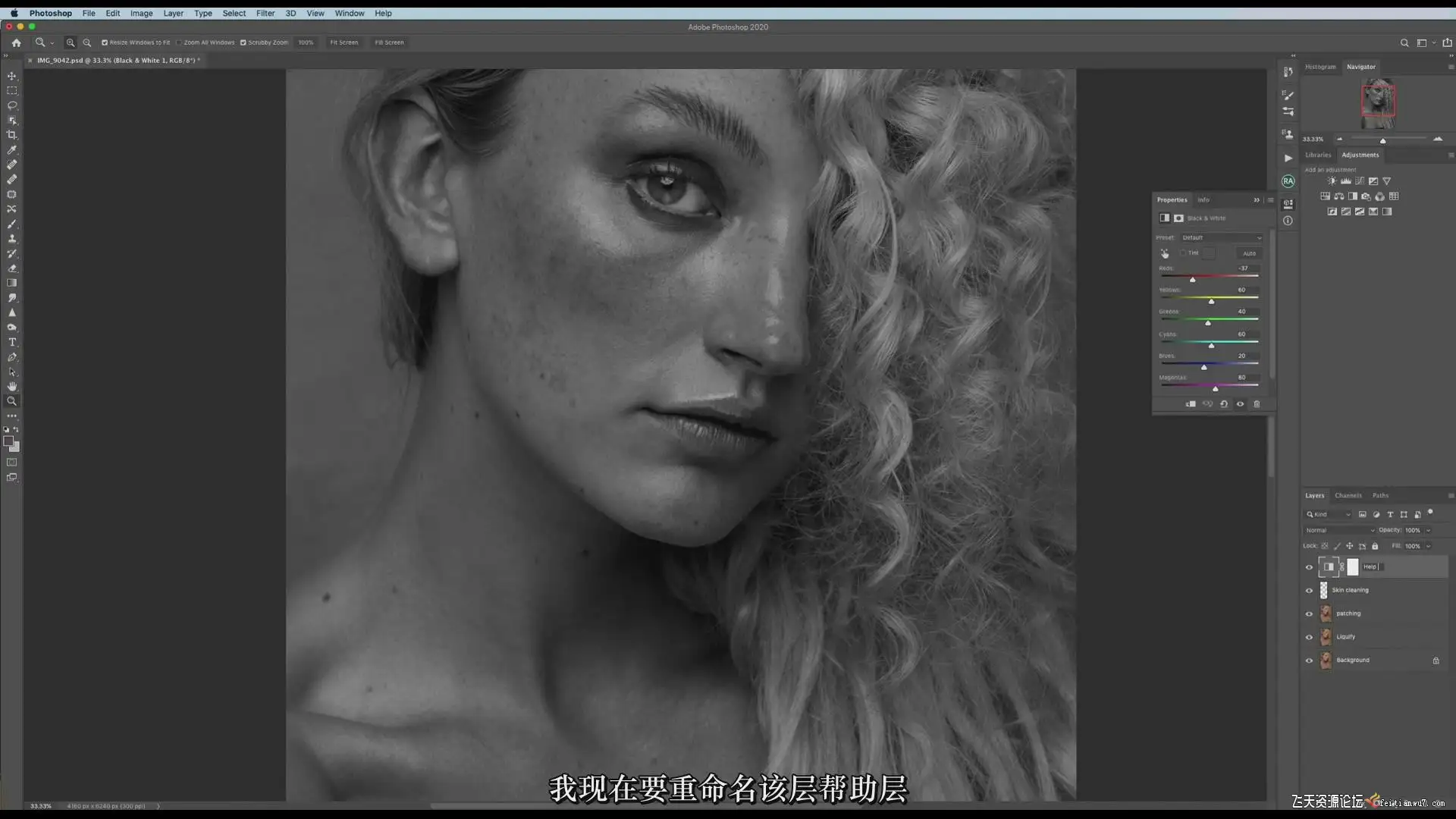Select the Eraser tool
The height and width of the screenshot is (819, 1456).
coord(11,268)
